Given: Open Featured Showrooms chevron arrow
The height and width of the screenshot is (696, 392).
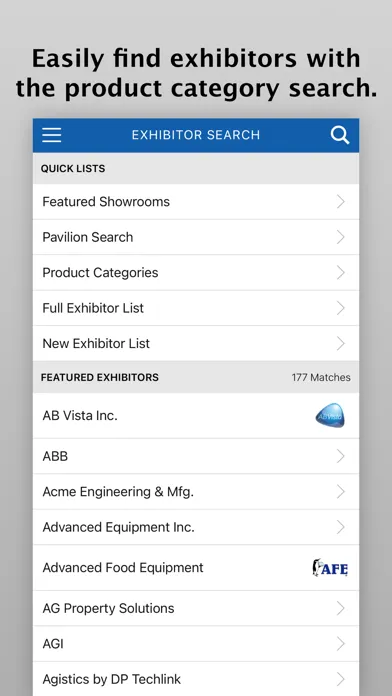Looking at the screenshot, I should click(x=341, y=202).
